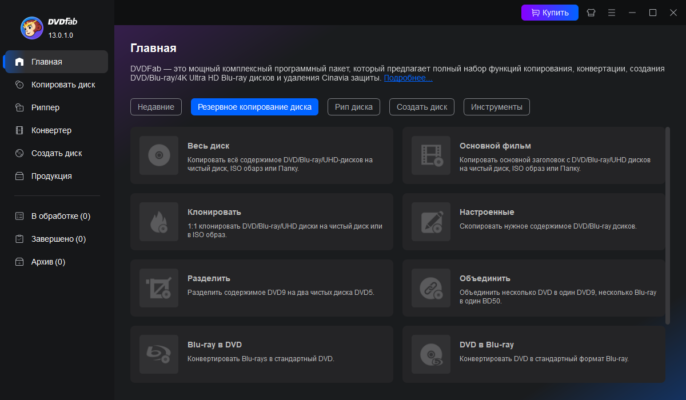This screenshot has height=400, width=686.
Task: Choose Объединить card title
Action: point(485,278)
